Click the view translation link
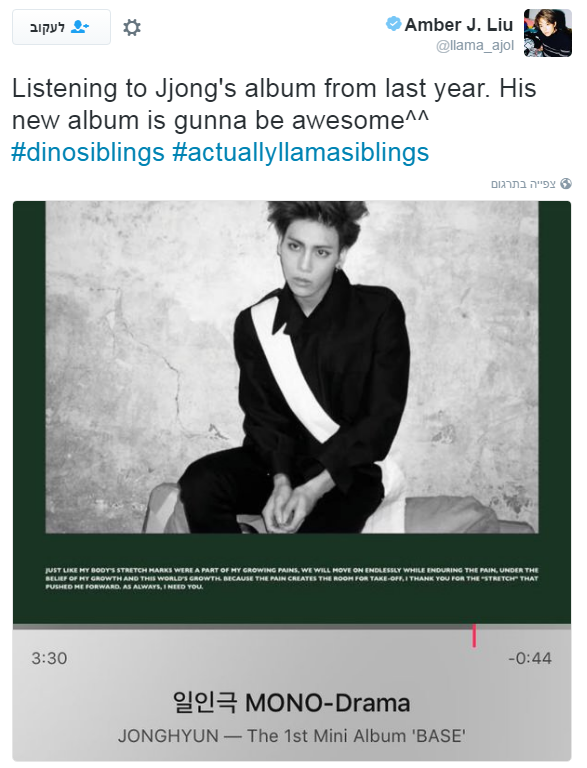This screenshot has height=768, width=587. (523, 184)
